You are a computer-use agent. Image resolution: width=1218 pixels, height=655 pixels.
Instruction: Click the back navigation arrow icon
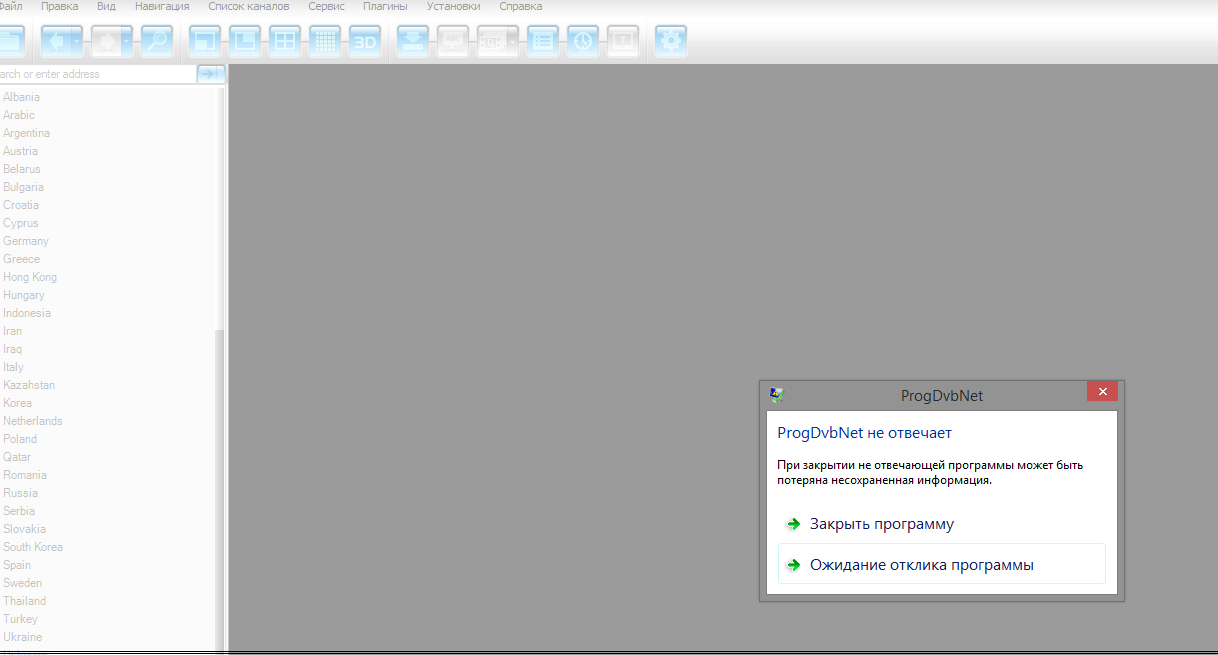56,42
